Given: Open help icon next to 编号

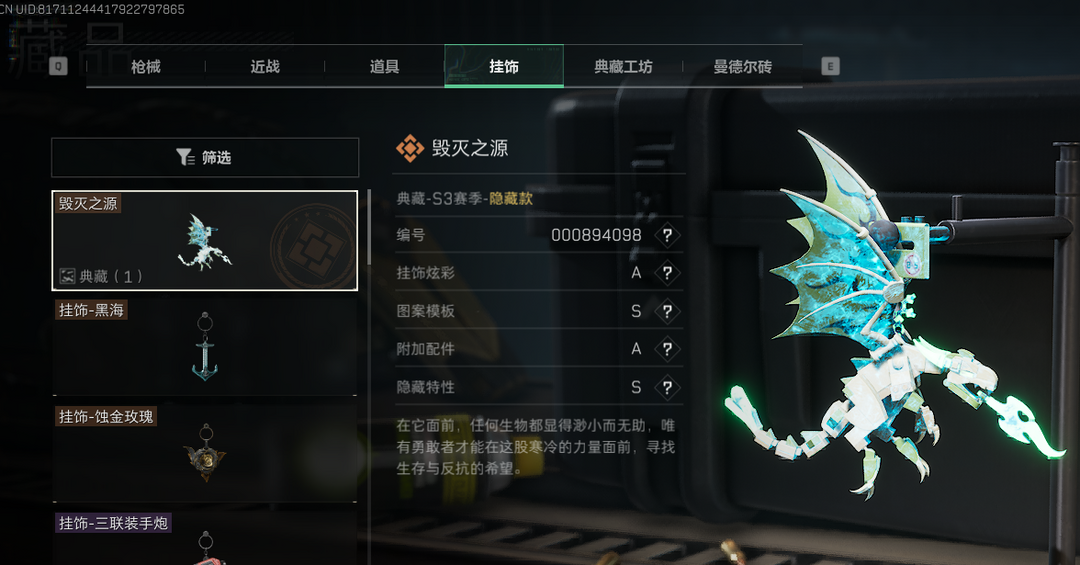Looking at the screenshot, I should tap(667, 235).
